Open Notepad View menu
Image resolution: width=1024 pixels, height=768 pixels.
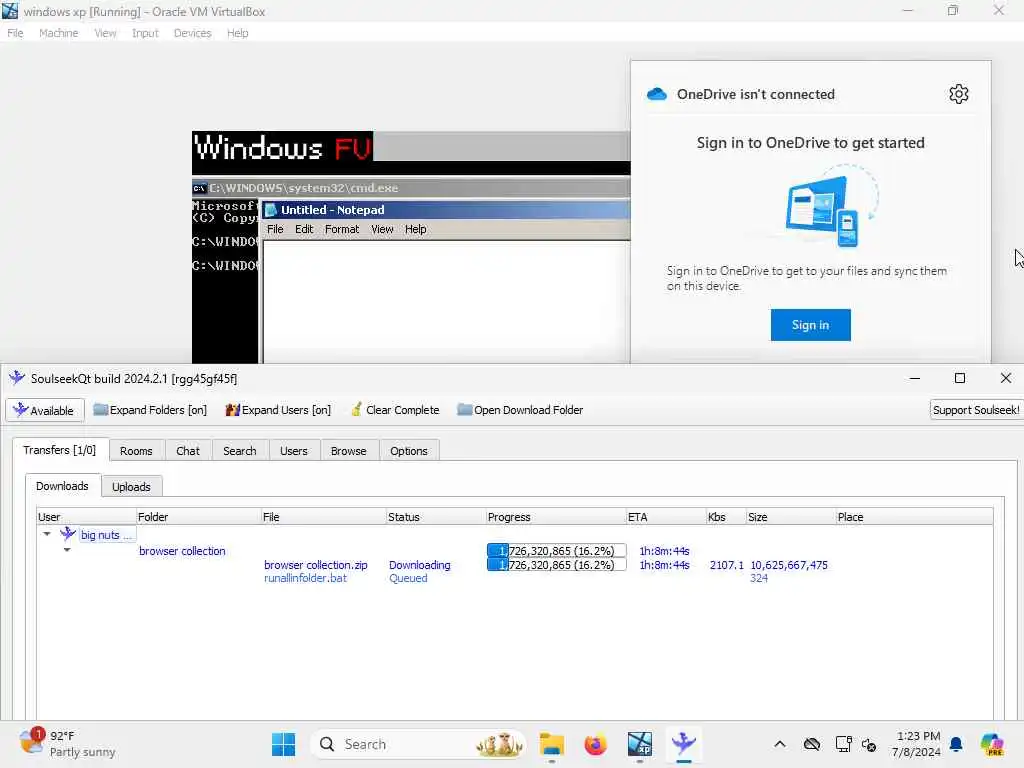[382, 229]
